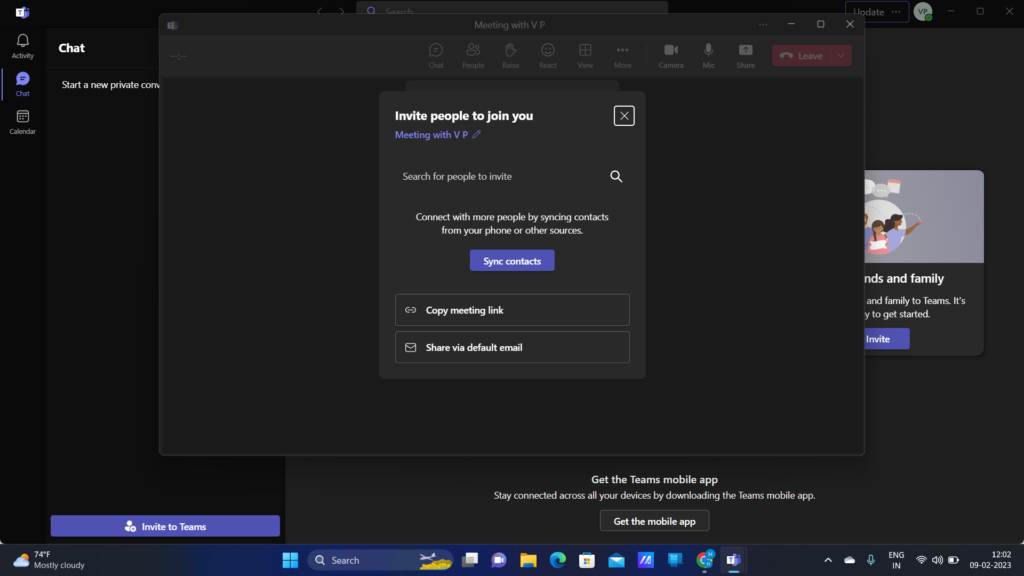Share via default email
Image resolution: width=1024 pixels, height=576 pixels.
pos(512,347)
